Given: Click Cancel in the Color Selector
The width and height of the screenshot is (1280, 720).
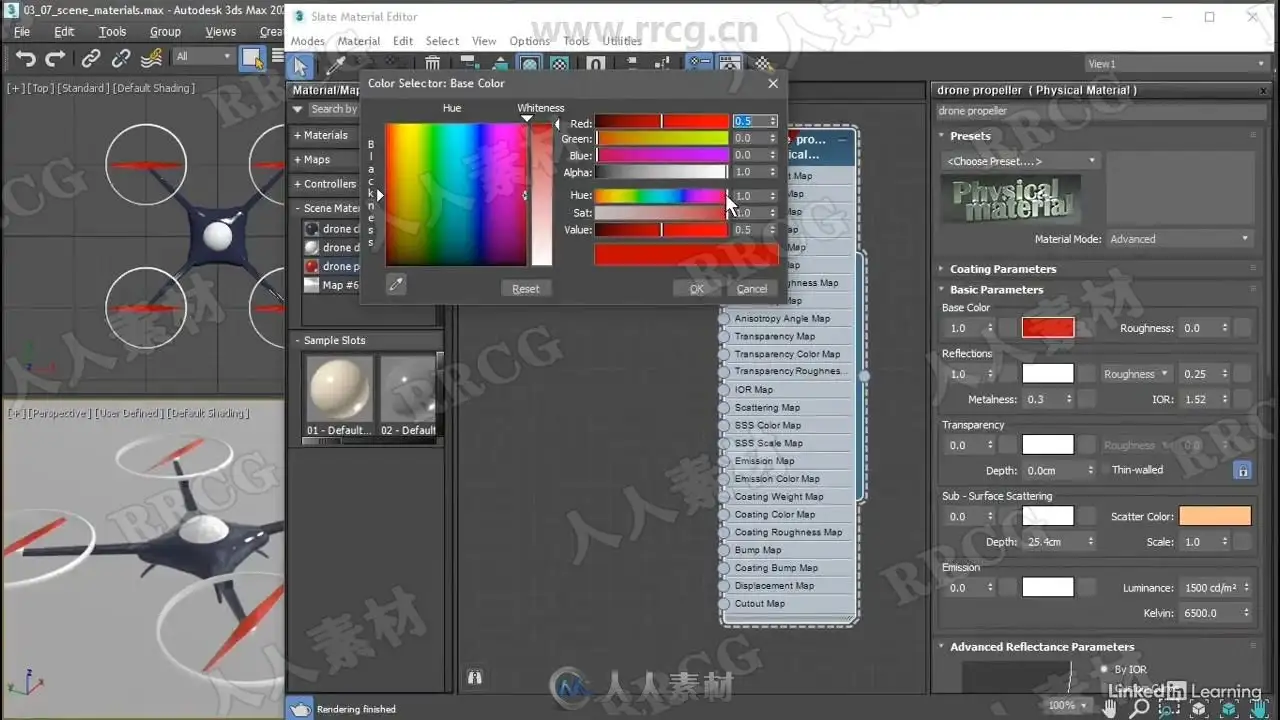Looking at the screenshot, I should (x=752, y=288).
